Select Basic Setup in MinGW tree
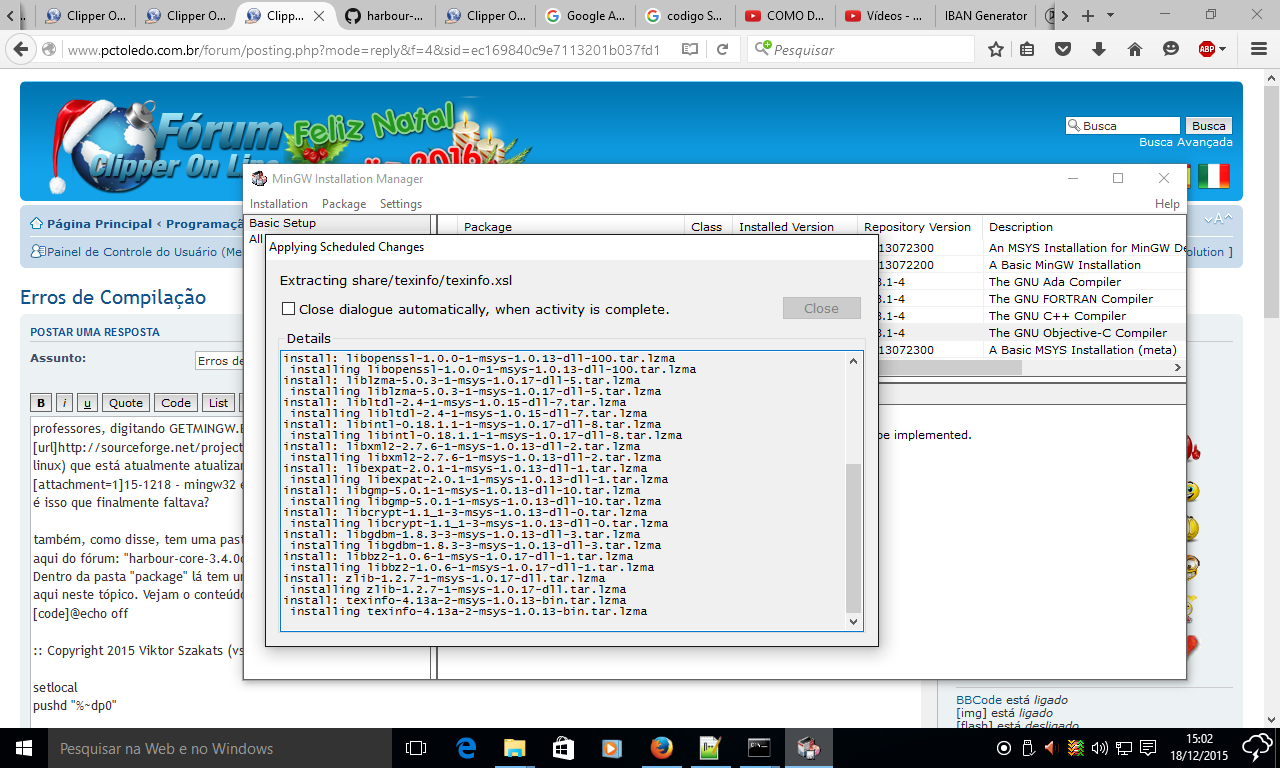Viewport: 1280px width, 768px height. pyautogui.click(x=283, y=223)
